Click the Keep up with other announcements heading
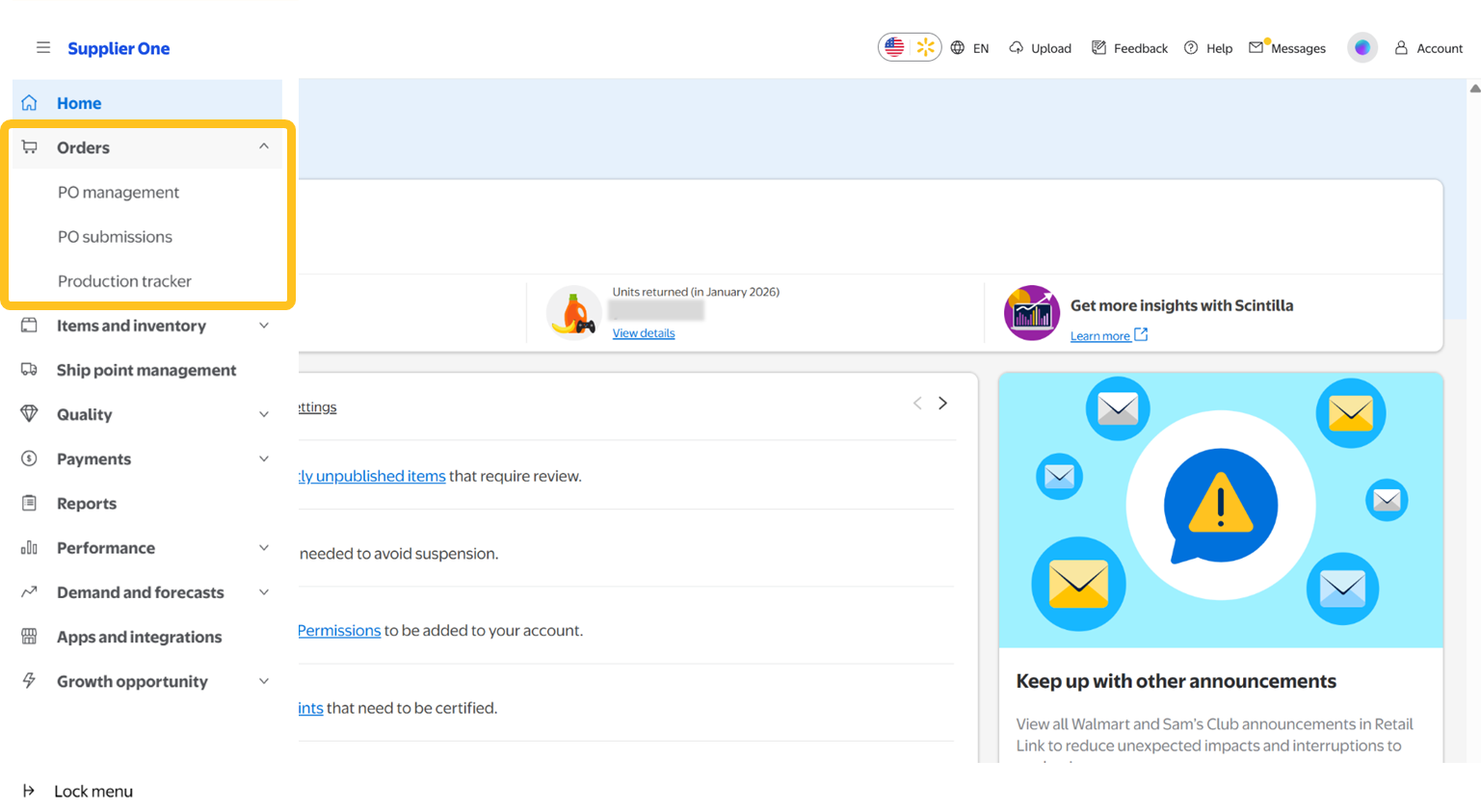The width and height of the screenshot is (1481, 812). click(1177, 681)
